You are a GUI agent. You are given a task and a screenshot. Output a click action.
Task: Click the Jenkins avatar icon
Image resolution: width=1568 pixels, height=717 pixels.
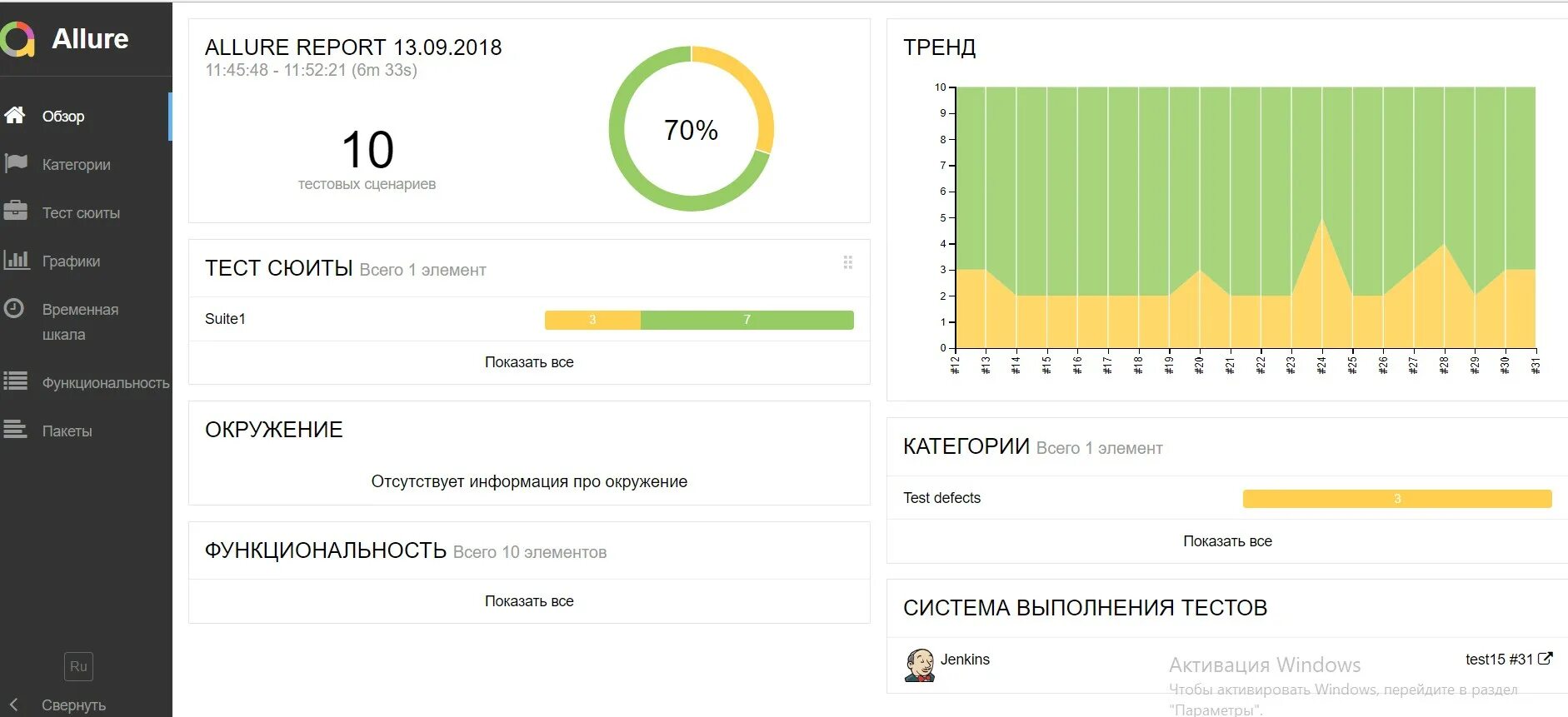(920, 665)
